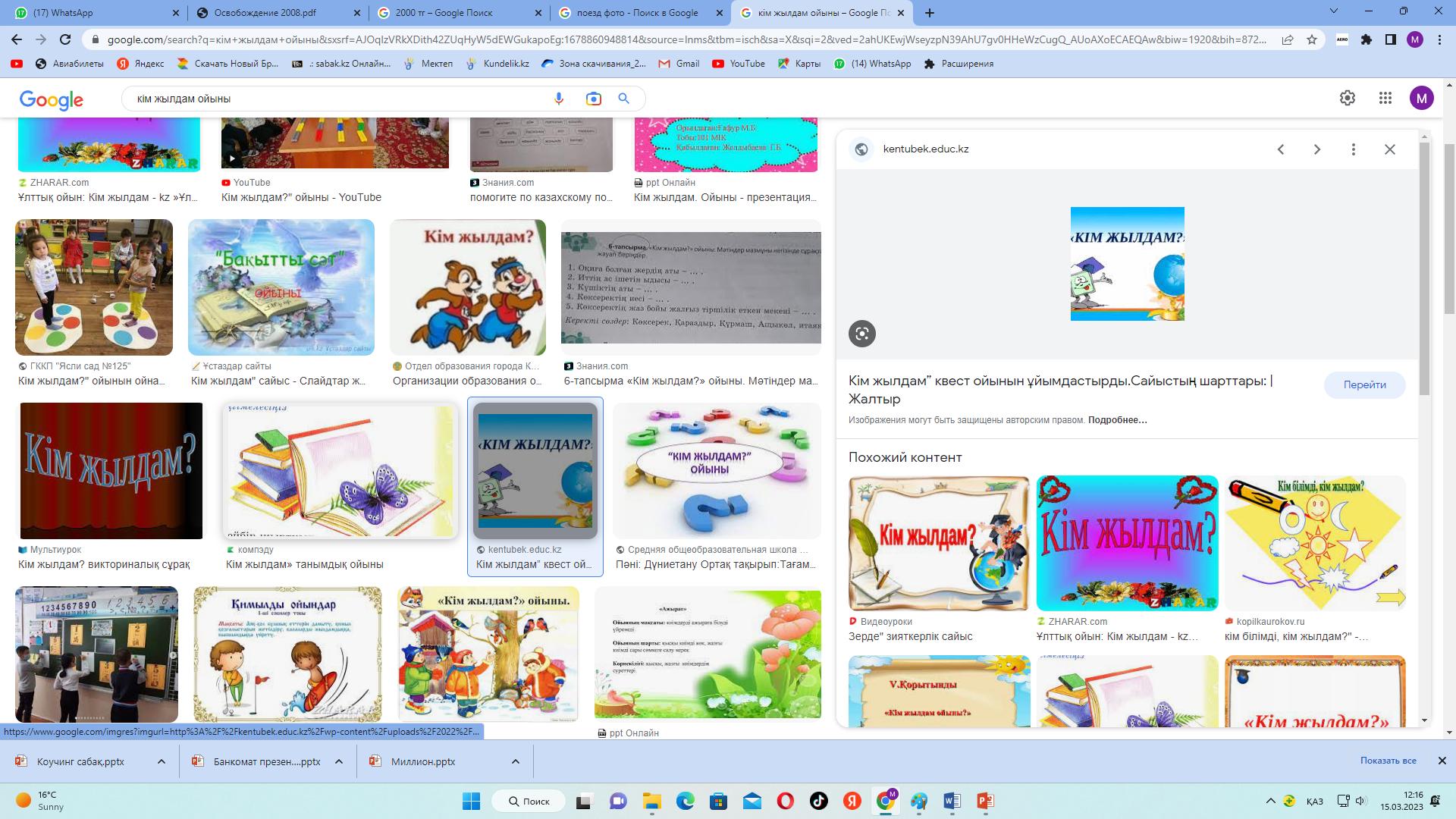Switch to the Освобождение 2008.pdf tab

(x=265, y=13)
